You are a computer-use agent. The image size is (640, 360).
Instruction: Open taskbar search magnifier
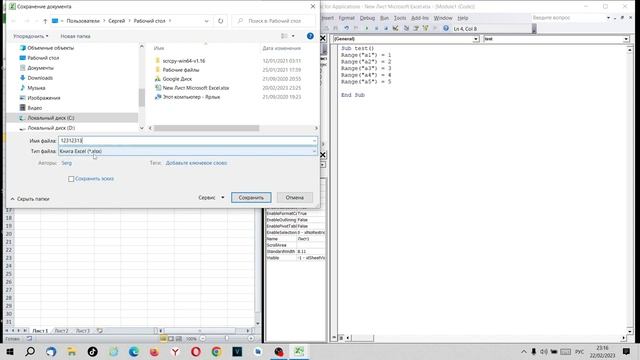(30, 351)
